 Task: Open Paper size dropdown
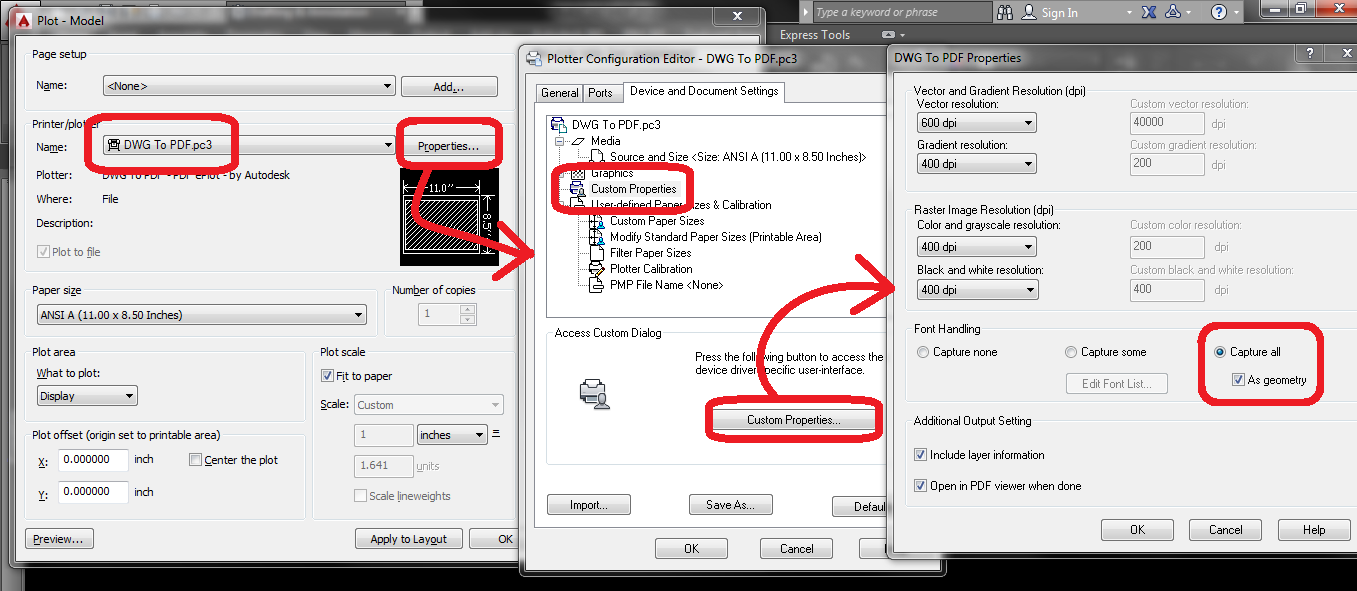200,315
